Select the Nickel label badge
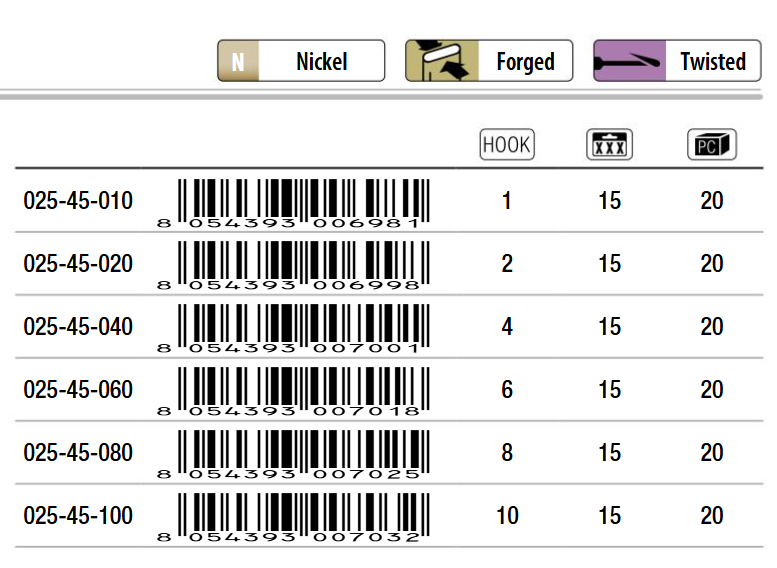The image size is (777, 568). tap(301, 61)
